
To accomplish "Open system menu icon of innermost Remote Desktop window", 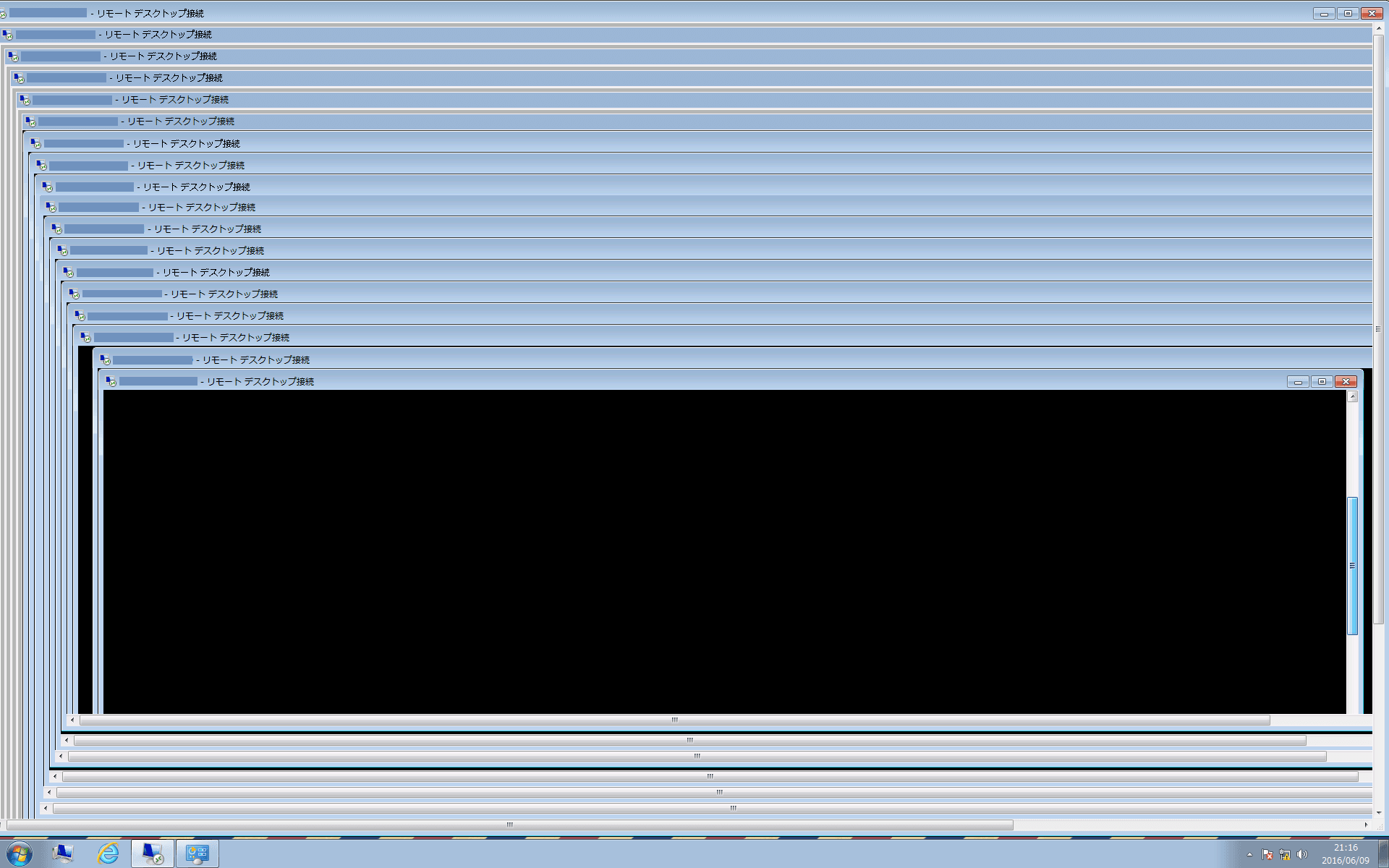I will coord(111,381).
